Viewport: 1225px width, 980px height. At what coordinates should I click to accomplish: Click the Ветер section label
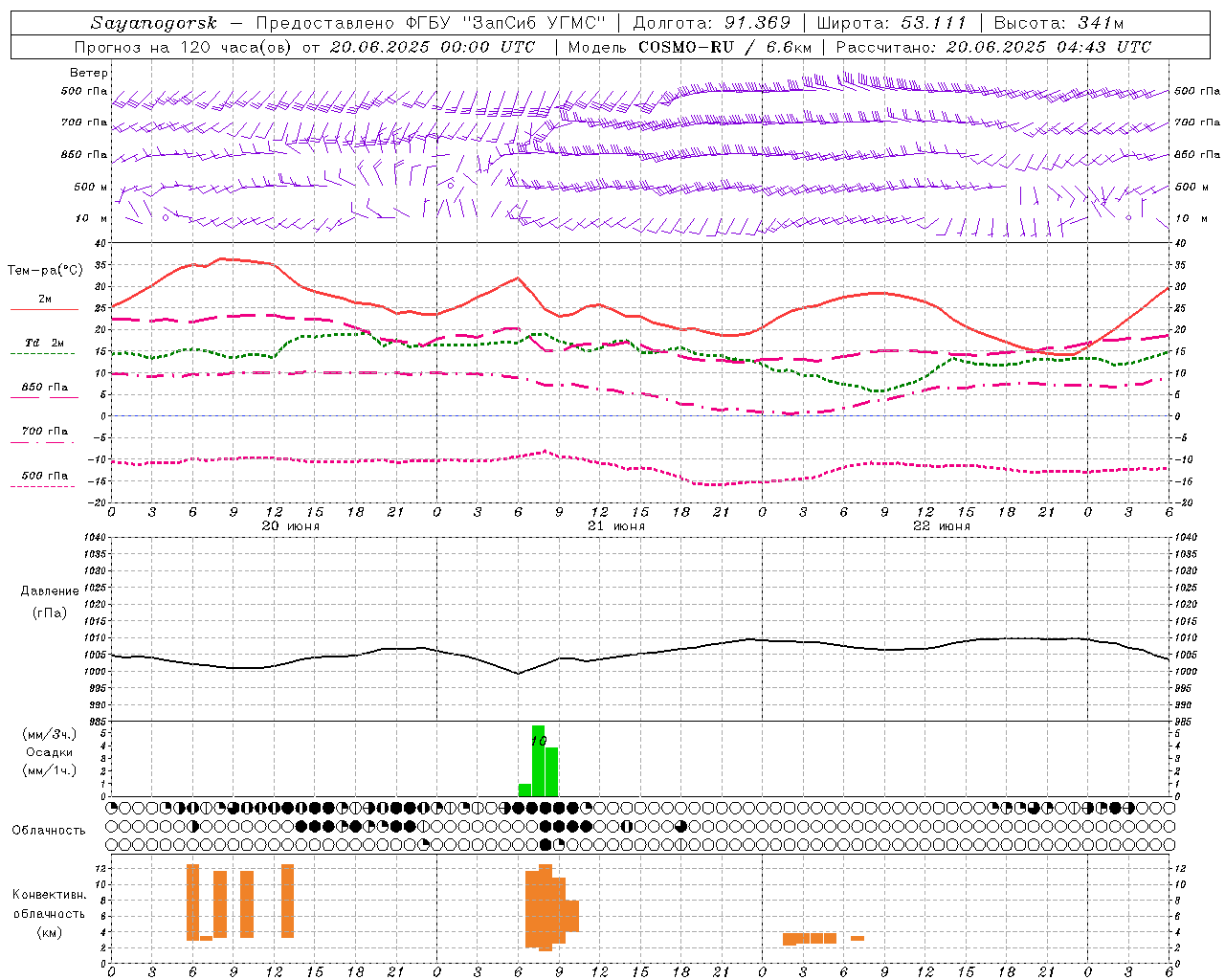tap(89, 73)
